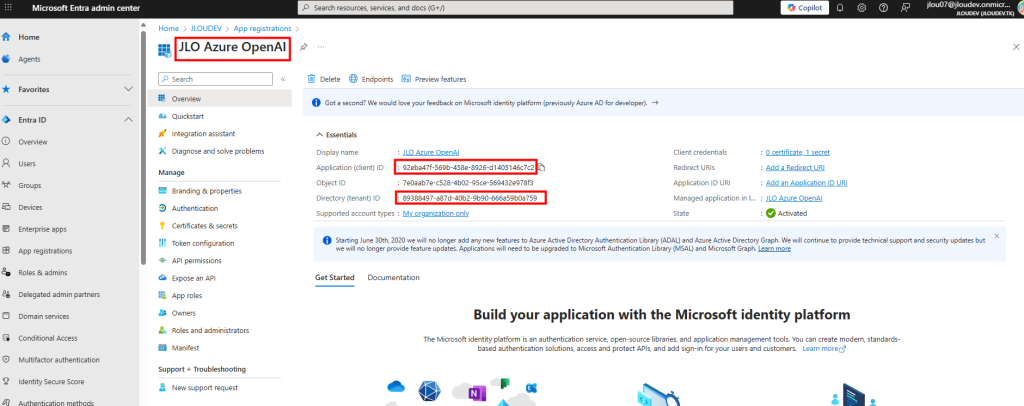Image resolution: width=1024 pixels, height=406 pixels.
Task: Collapse the resource menu with double chevron
Action: [x=283, y=79]
